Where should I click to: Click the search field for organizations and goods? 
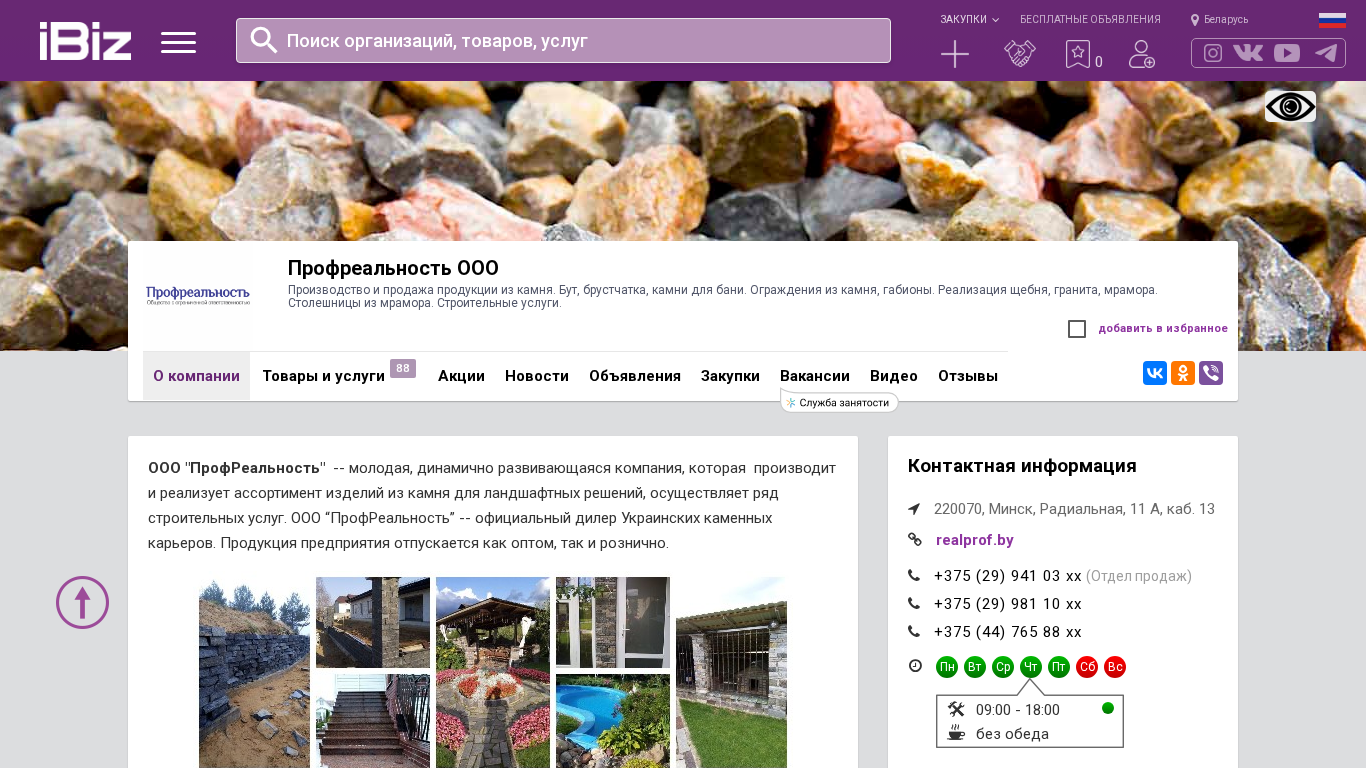563,40
